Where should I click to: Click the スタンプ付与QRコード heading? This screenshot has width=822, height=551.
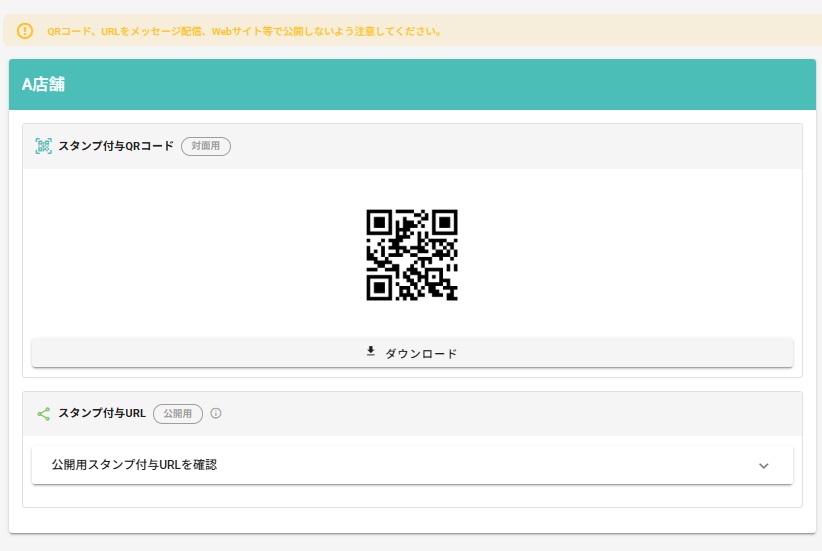[x=116, y=146]
